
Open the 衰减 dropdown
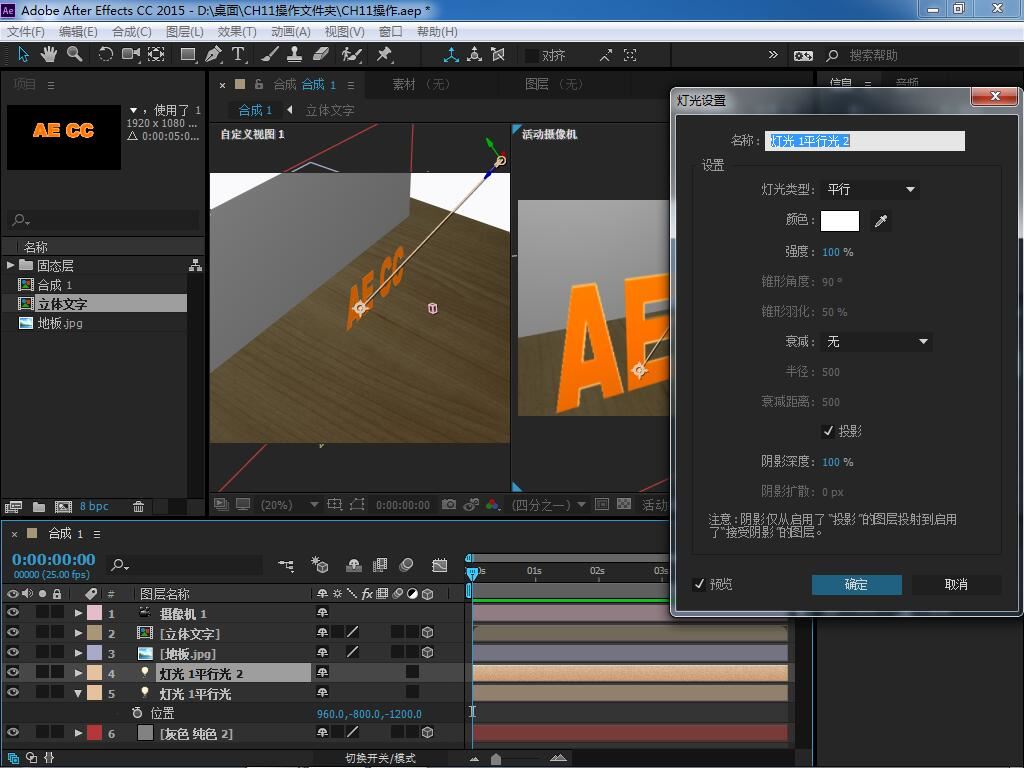tap(876, 342)
